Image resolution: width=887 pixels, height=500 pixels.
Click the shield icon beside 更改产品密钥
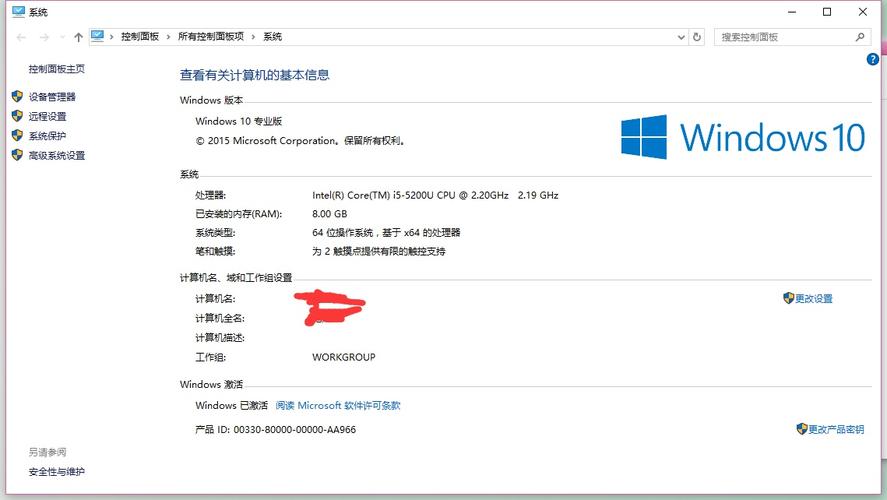coord(802,429)
